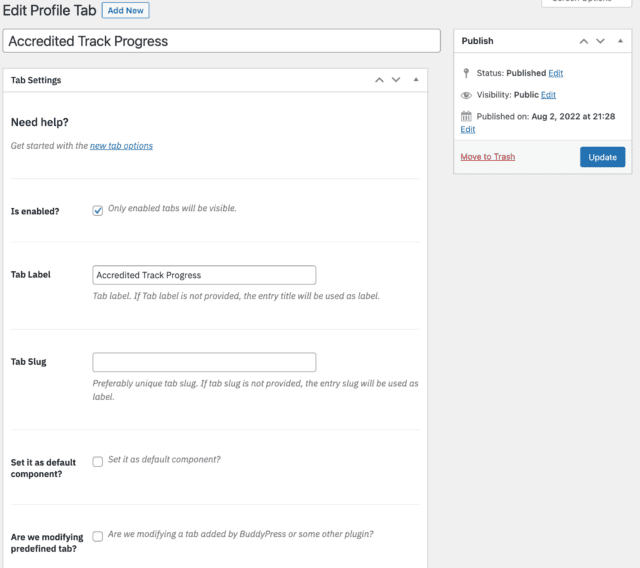This screenshot has width=640, height=568.
Task: Focus the Tab Label text field
Action: pos(204,275)
